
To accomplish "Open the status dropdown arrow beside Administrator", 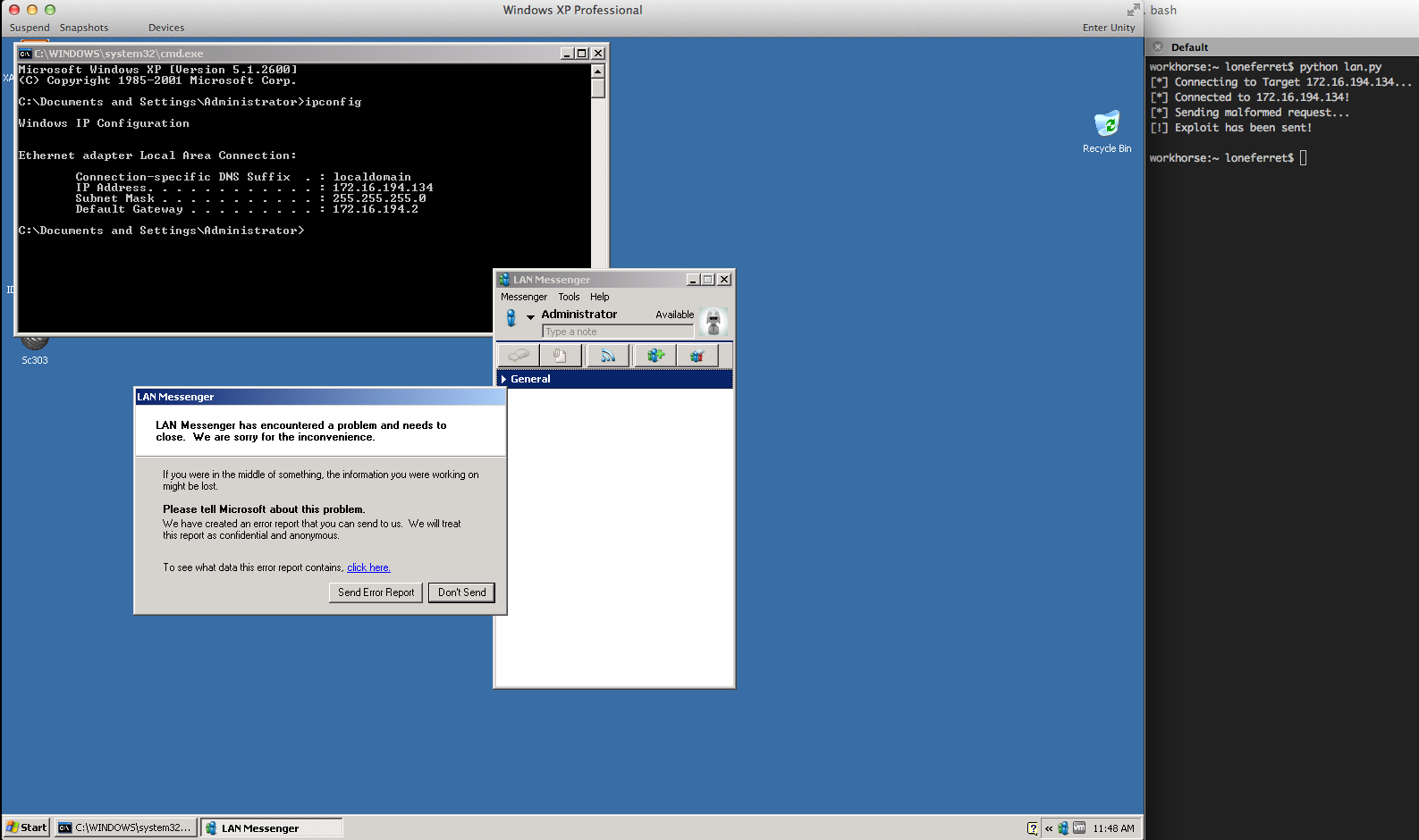I will [530, 317].
